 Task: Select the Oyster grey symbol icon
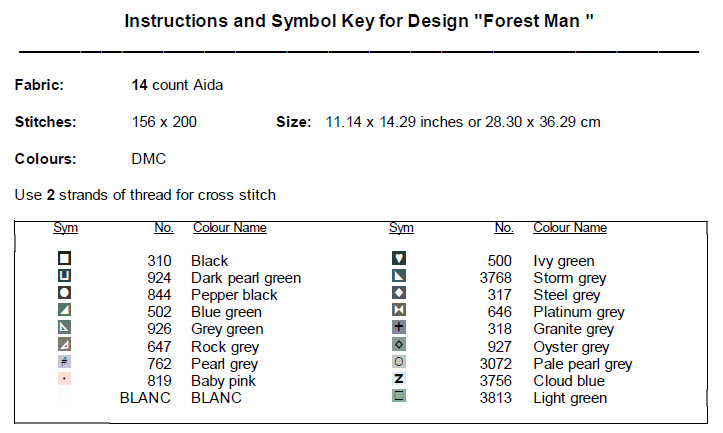[x=400, y=345]
